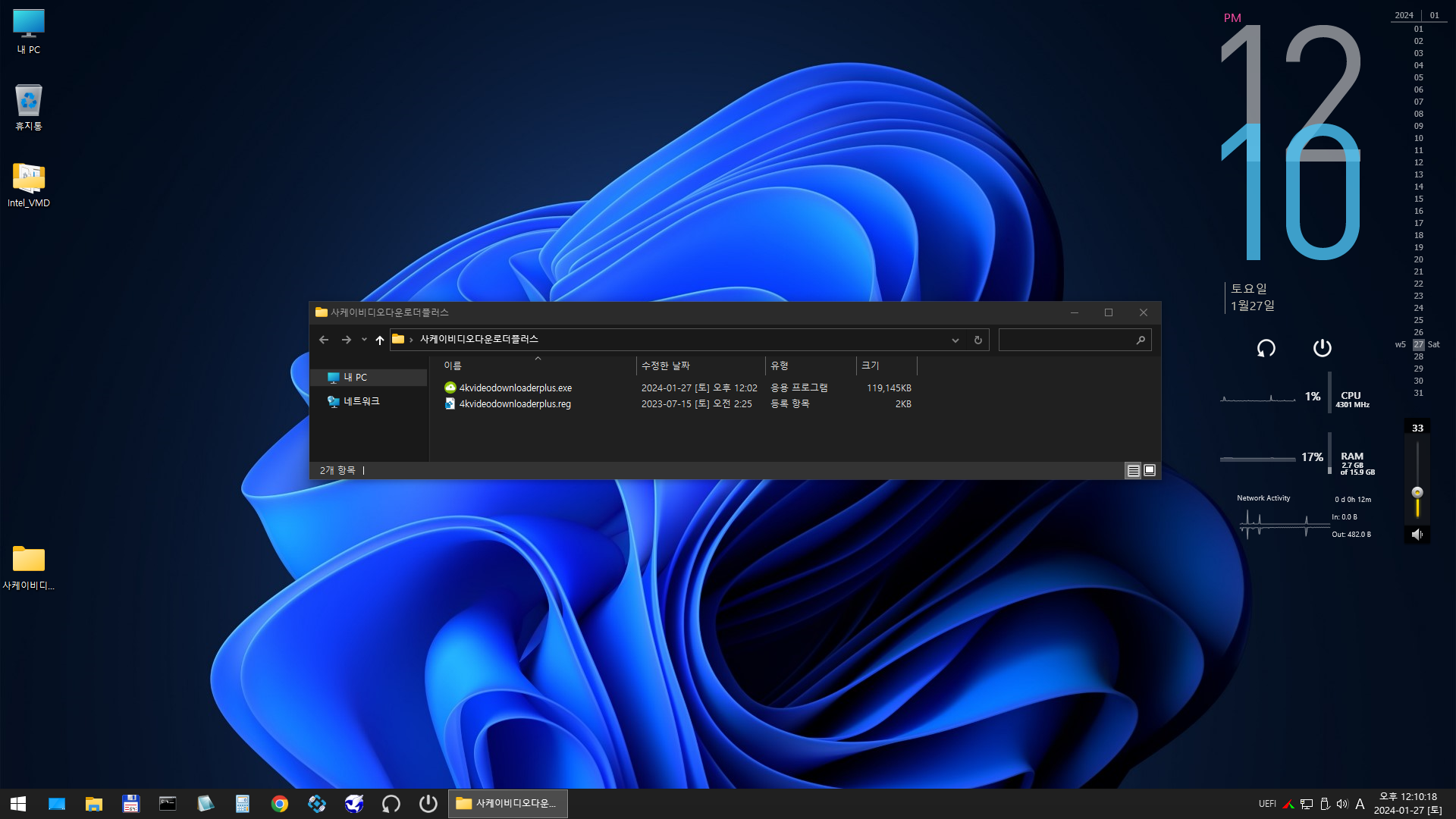Click the 등록 항목 type cell

click(x=790, y=404)
